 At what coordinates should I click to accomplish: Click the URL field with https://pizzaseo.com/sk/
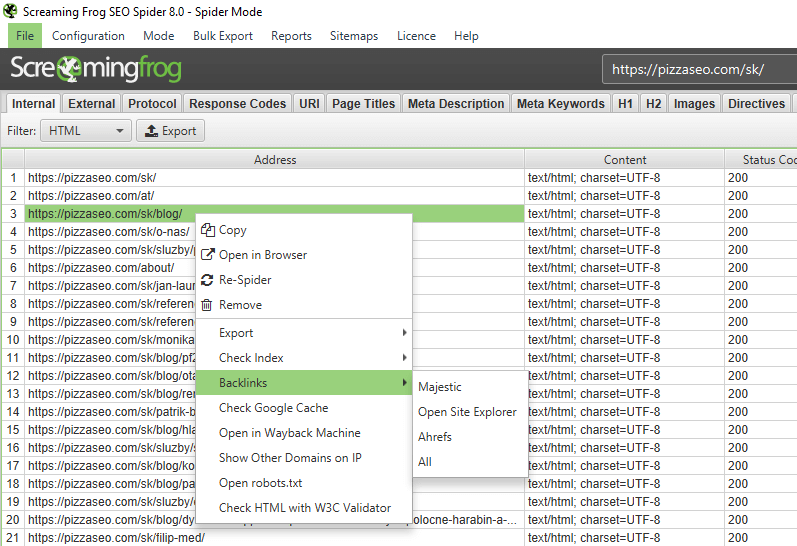click(699, 69)
